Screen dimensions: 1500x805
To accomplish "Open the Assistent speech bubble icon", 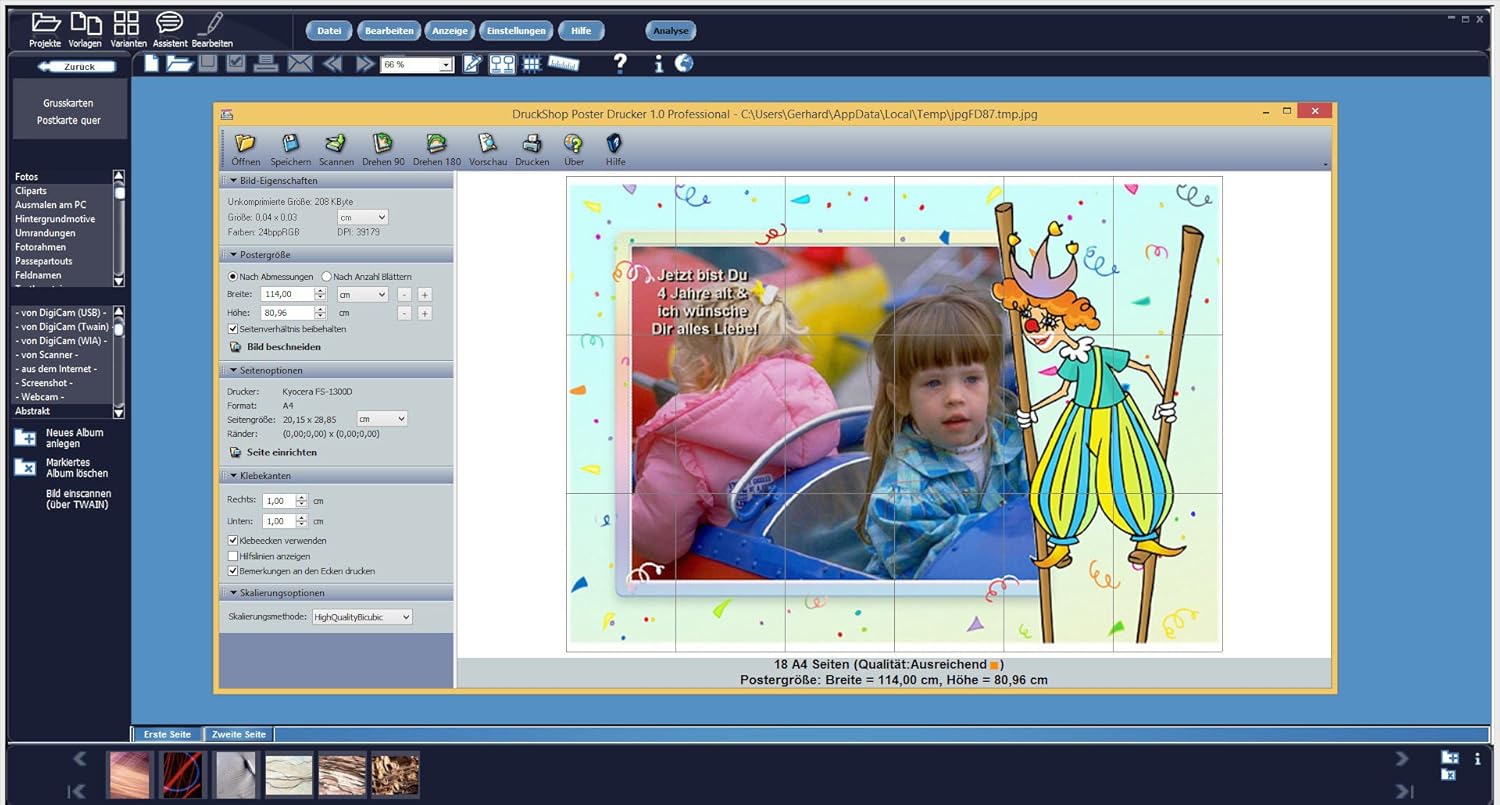I will pyautogui.click(x=170, y=23).
